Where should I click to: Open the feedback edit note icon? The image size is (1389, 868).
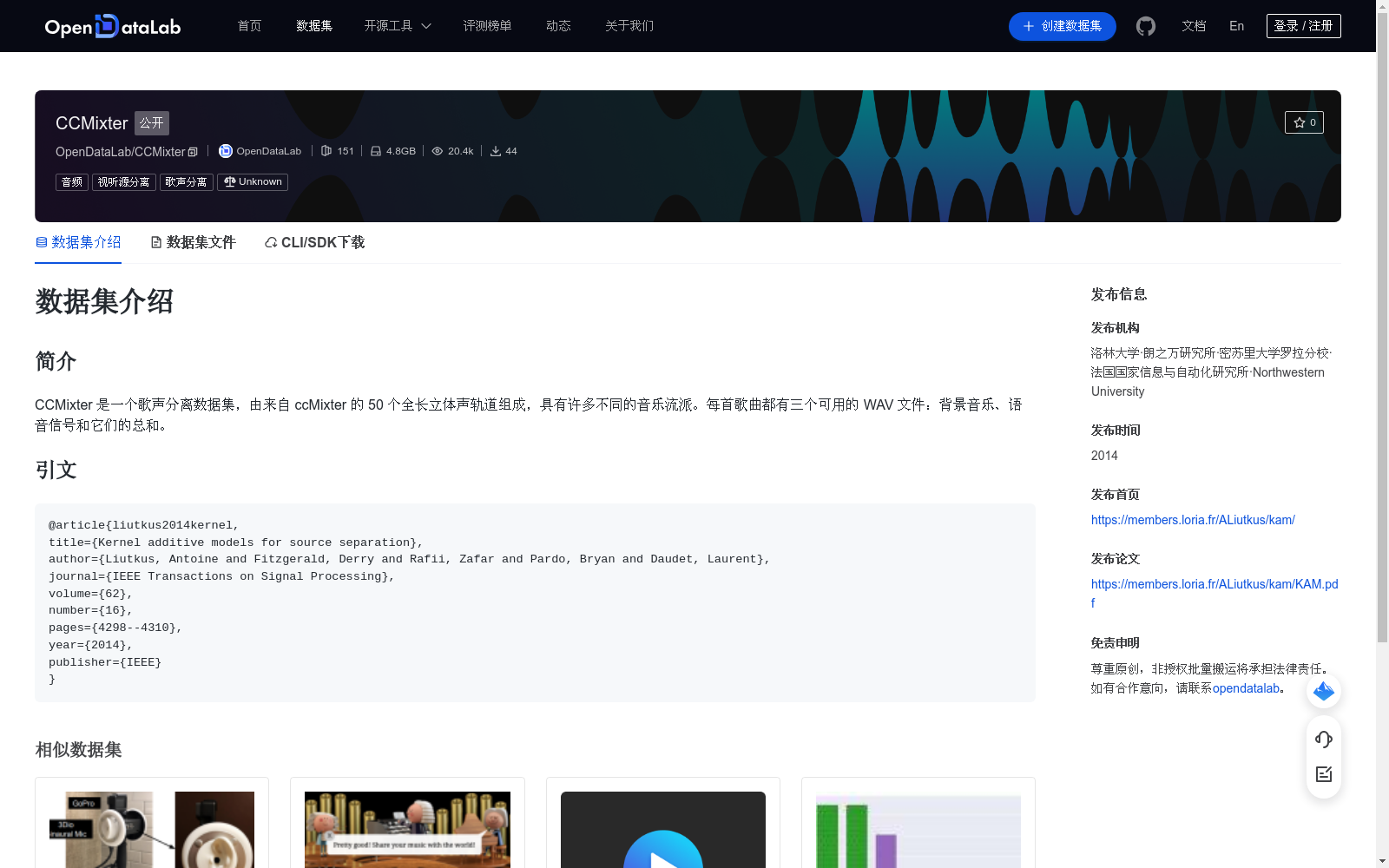coord(1324,774)
